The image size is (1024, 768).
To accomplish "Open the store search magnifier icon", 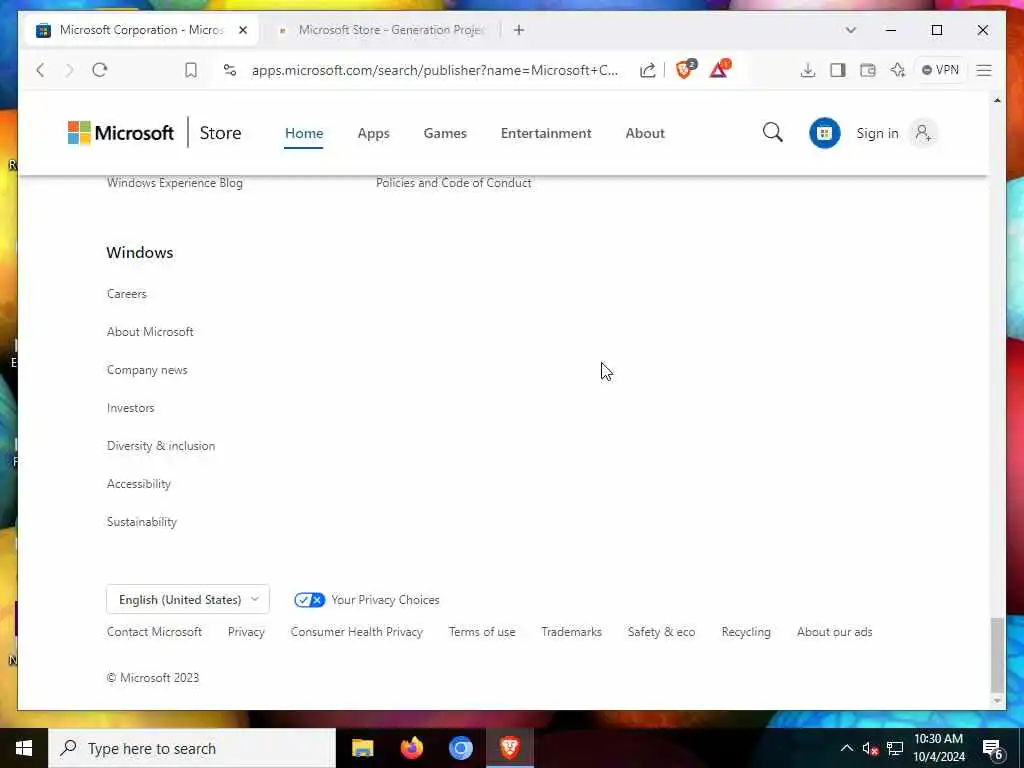I will coord(773,133).
